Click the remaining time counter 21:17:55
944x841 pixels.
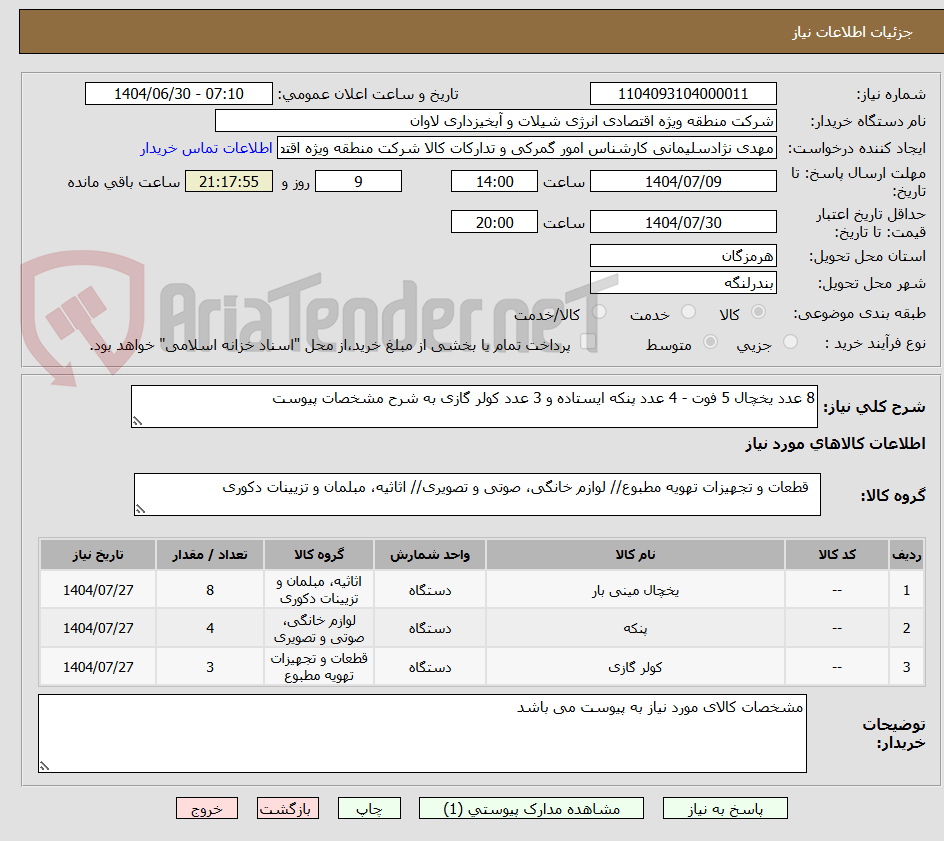227,181
